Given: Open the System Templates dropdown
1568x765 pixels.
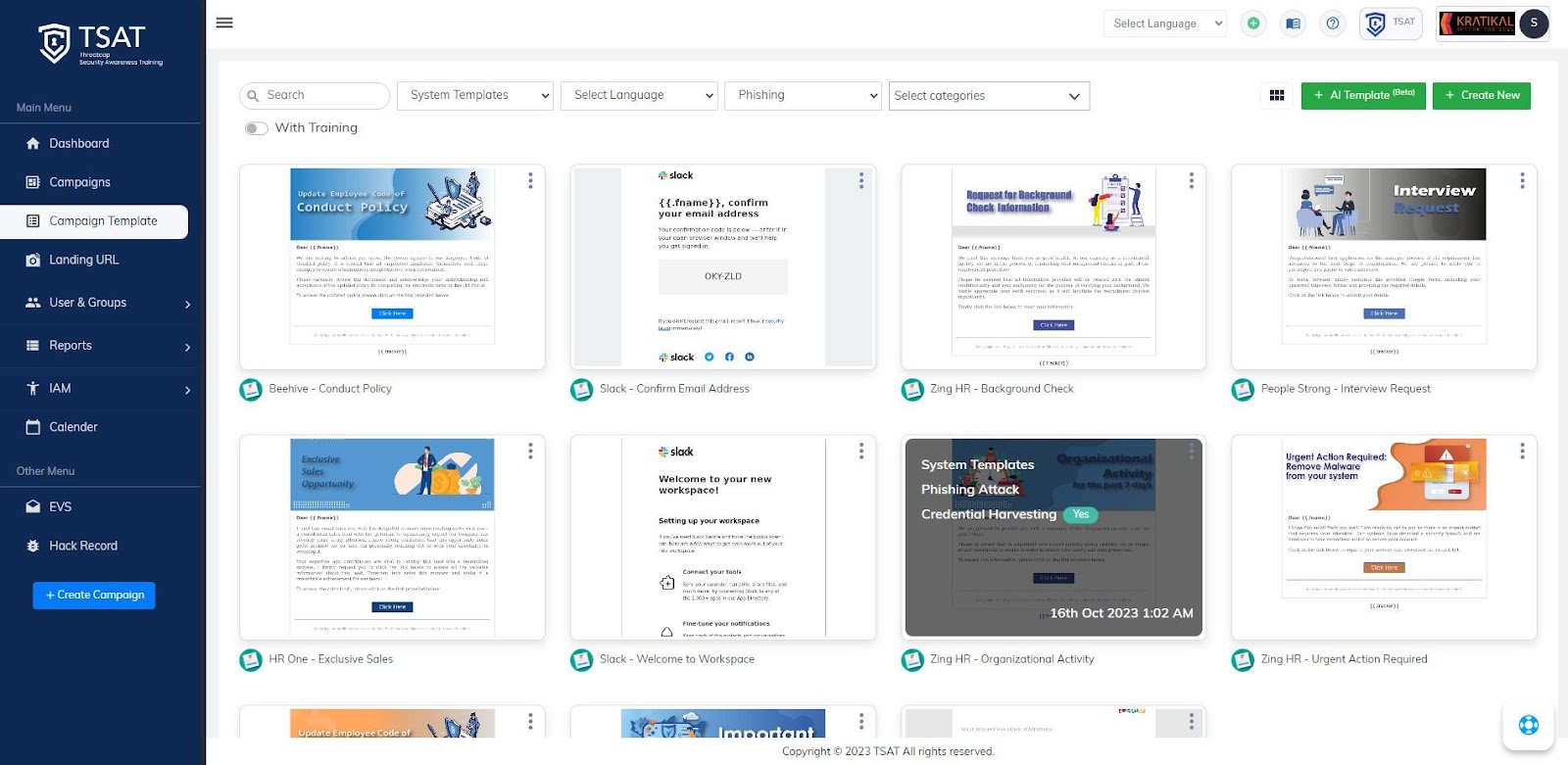Looking at the screenshot, I should (x=476, y=96).
